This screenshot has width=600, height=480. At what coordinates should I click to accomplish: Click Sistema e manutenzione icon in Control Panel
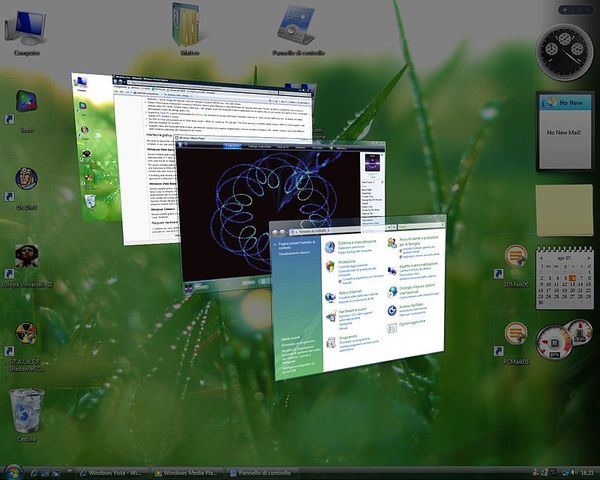click(330, 247)
